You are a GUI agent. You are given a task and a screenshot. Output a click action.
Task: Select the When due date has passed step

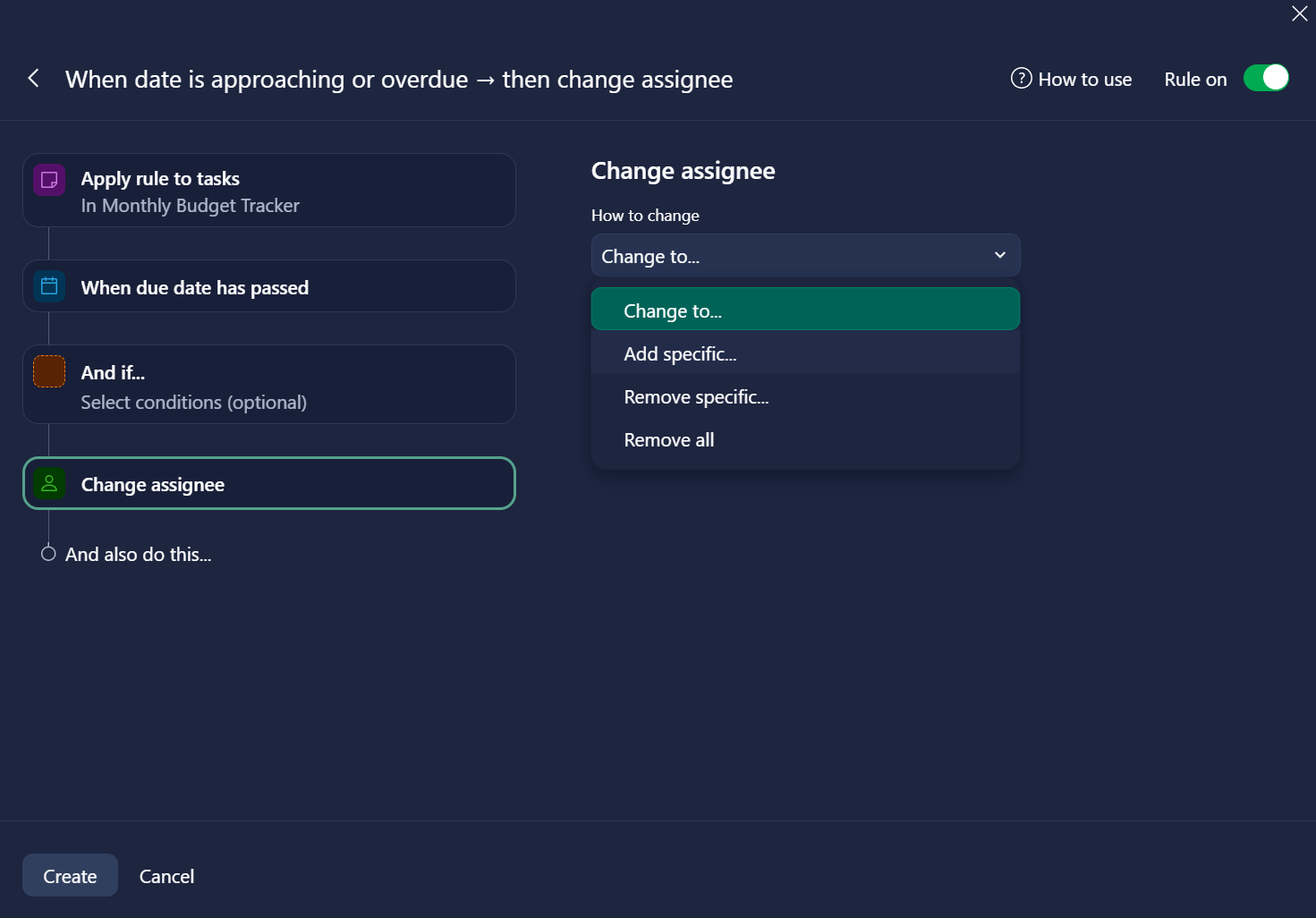(268, 287)
